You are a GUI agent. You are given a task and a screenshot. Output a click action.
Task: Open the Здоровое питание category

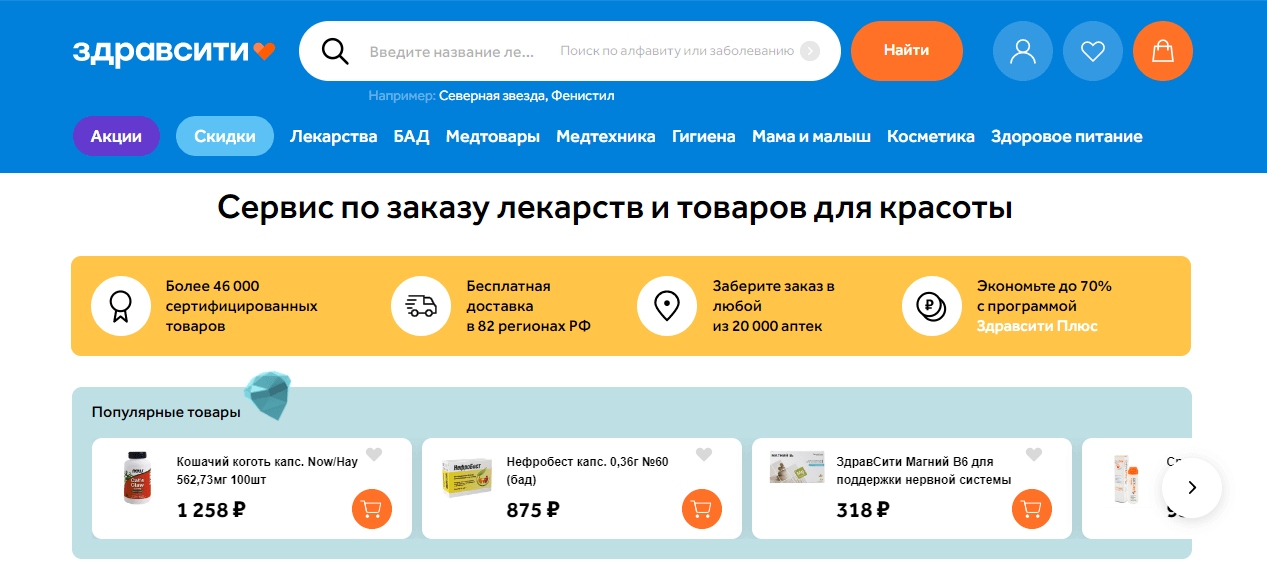click(1067, 137)
